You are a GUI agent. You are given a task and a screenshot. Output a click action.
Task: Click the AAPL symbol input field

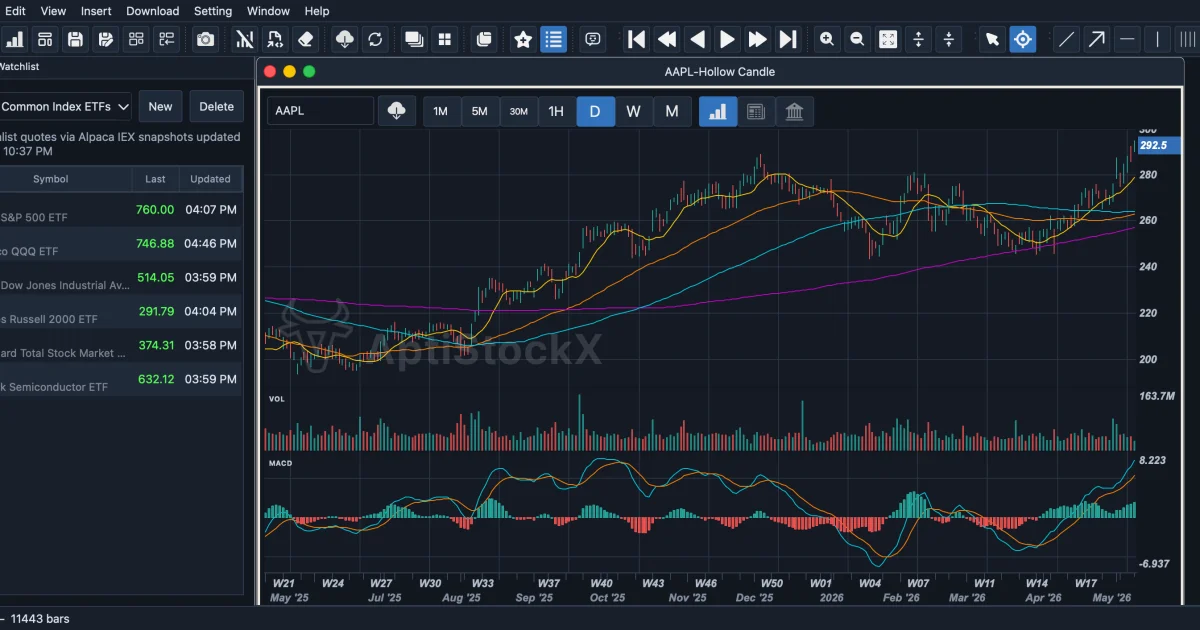click(320, 111)
